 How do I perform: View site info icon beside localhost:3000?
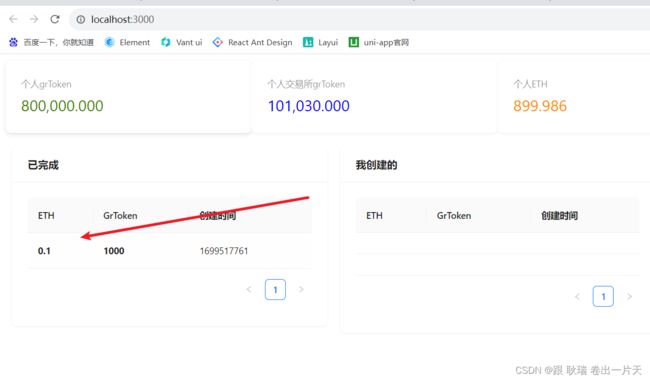coord(81,19)
